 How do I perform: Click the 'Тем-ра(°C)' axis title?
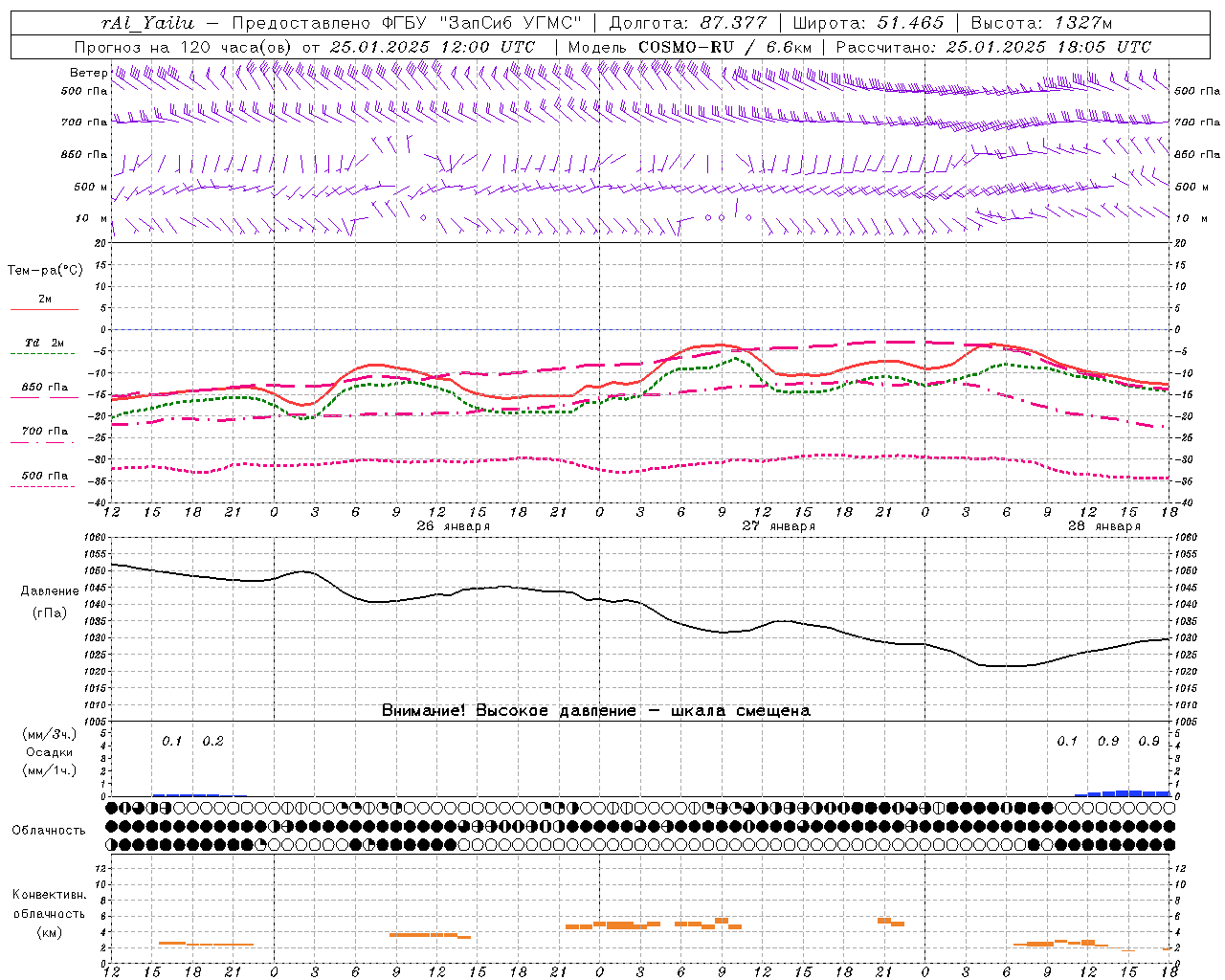(45, 271)
